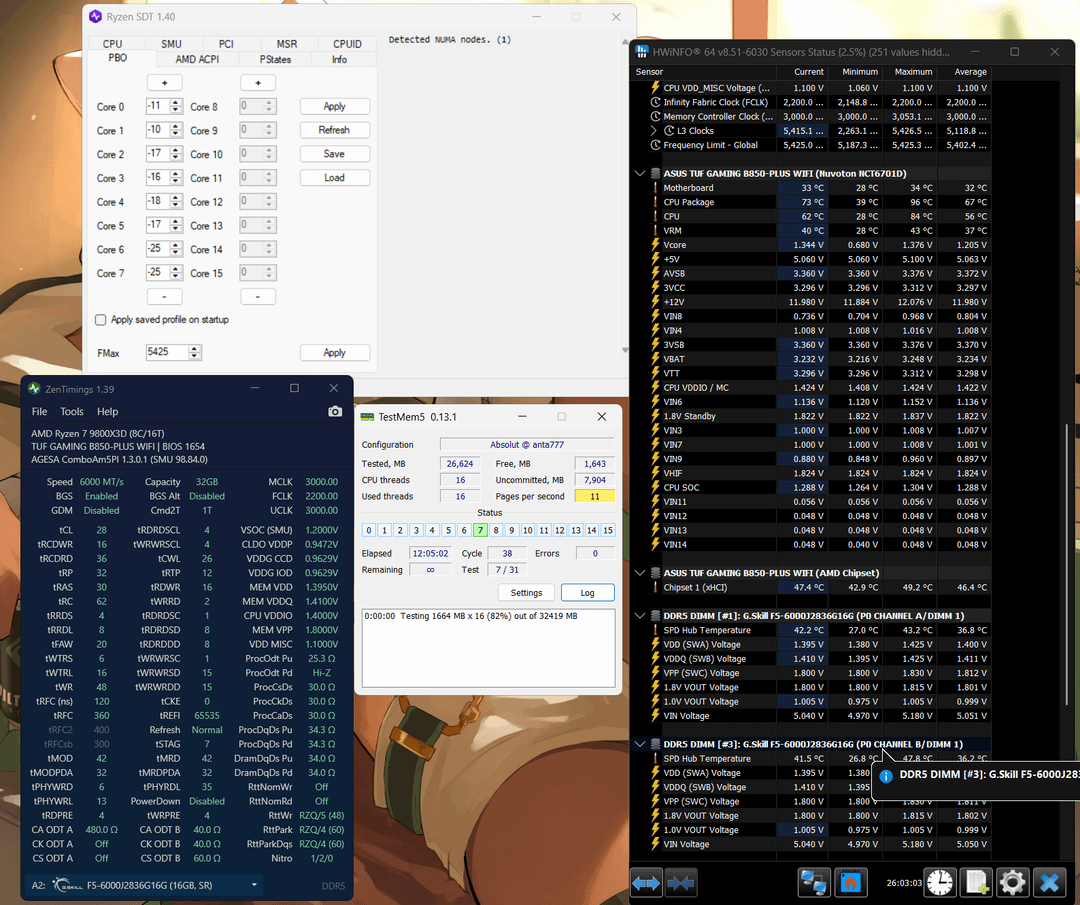Screen dimensions: 1080x905
Task: Click the Maximum column header in HWiNFO
Action: (x=913, y=72)
